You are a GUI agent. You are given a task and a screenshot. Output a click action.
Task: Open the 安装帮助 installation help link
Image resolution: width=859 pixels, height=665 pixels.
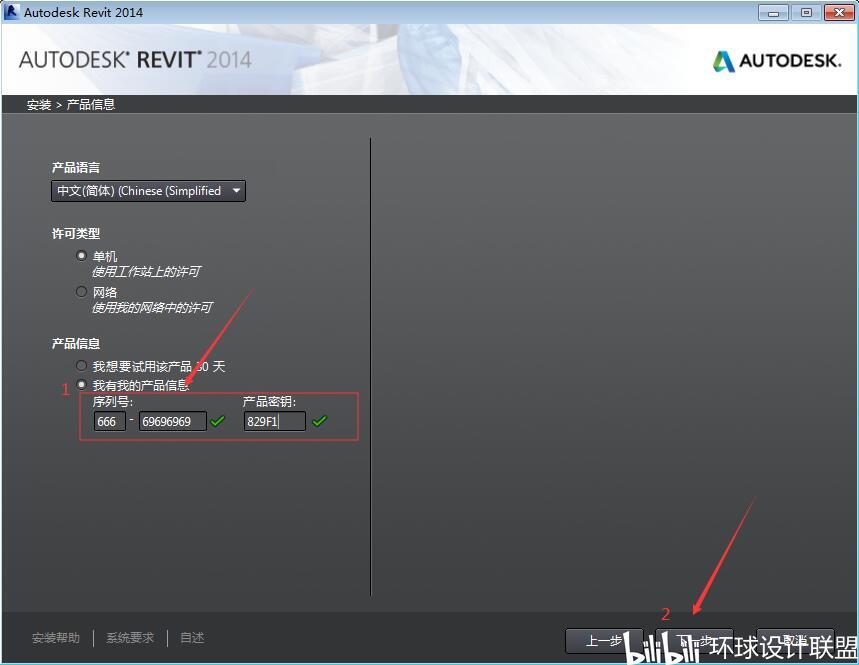tap(56, 638)
